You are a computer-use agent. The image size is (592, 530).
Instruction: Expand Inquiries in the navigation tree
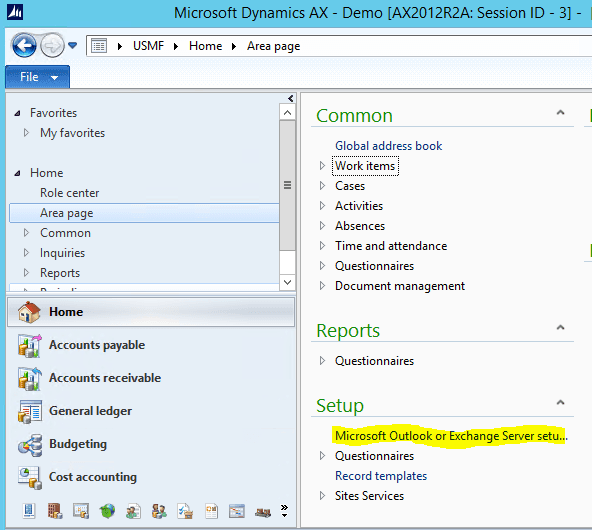pyautogui.click(x=26, y=253)
